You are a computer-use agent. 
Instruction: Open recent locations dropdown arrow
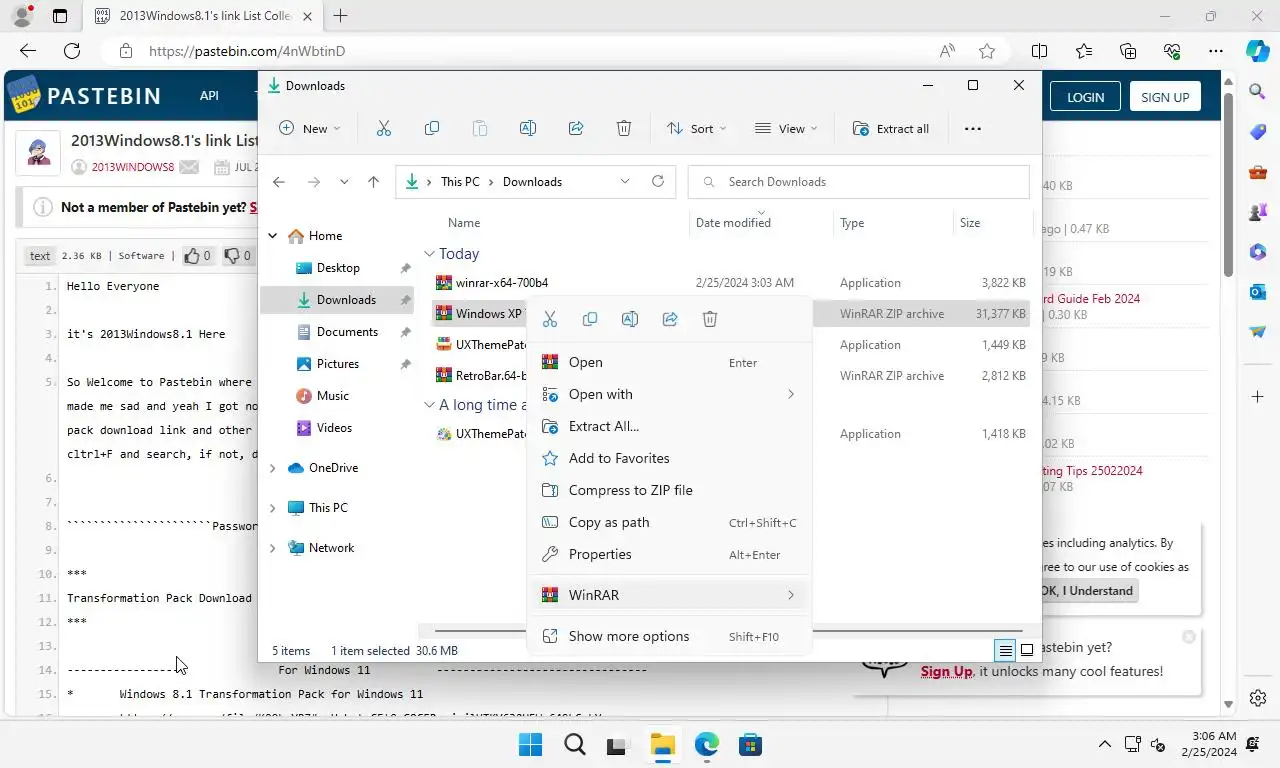pos(344,182)
